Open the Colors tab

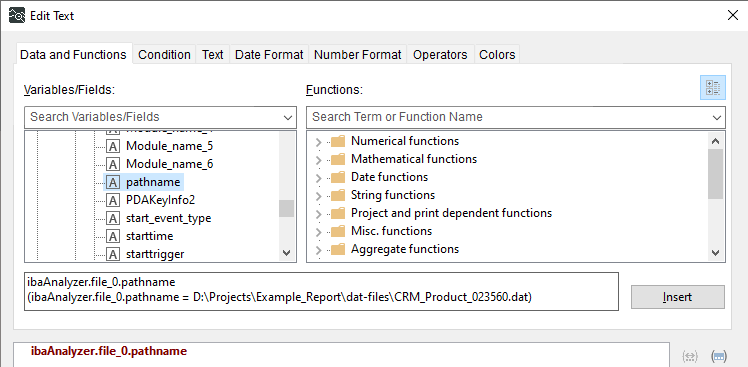click(497, 54)
